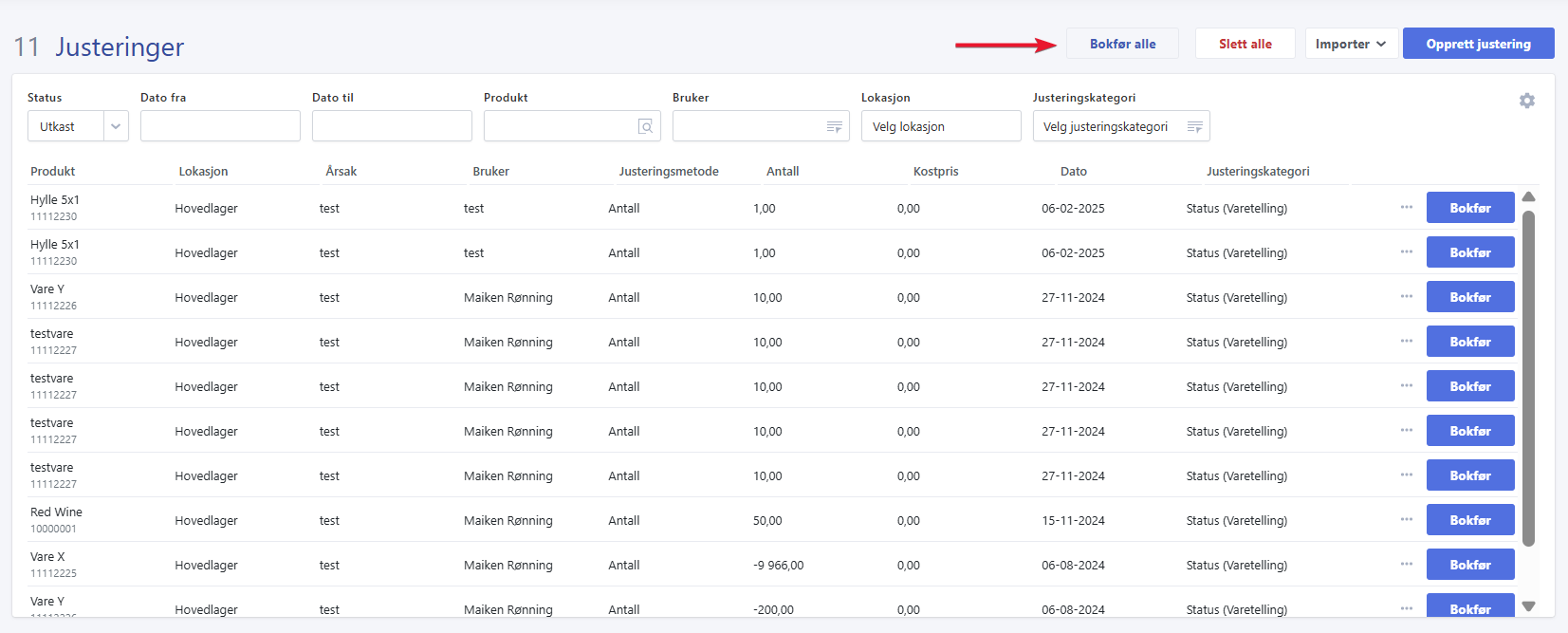The width and height of the screenshot is (1568, 633).
Task: Click the Bokfør alle button
Action: [1122, 44]
